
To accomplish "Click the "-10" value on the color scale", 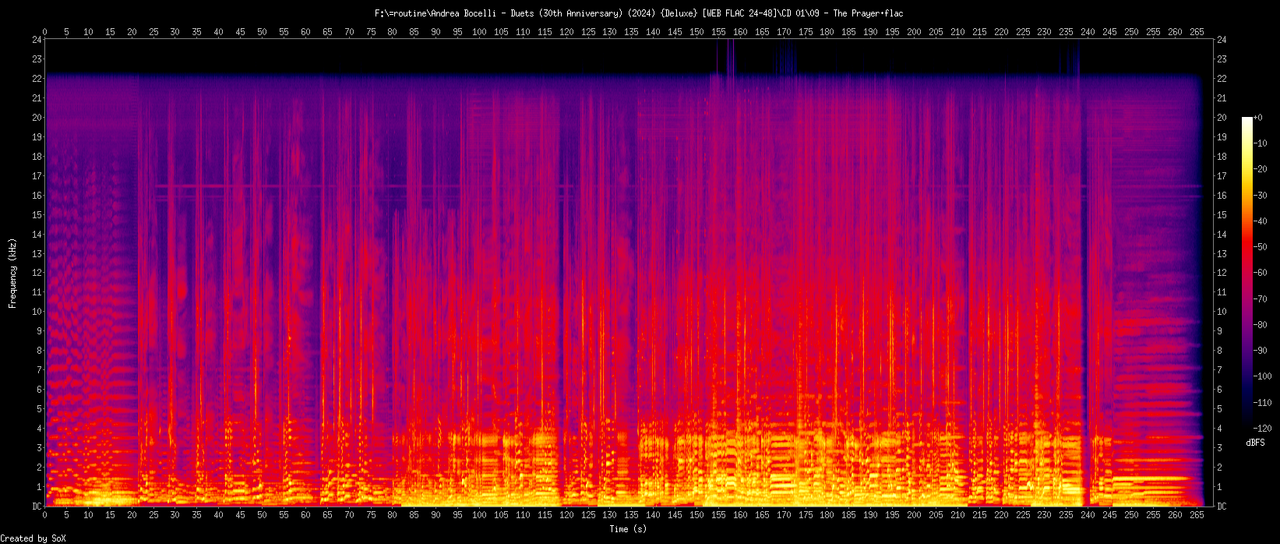I will pos(1262,144).
